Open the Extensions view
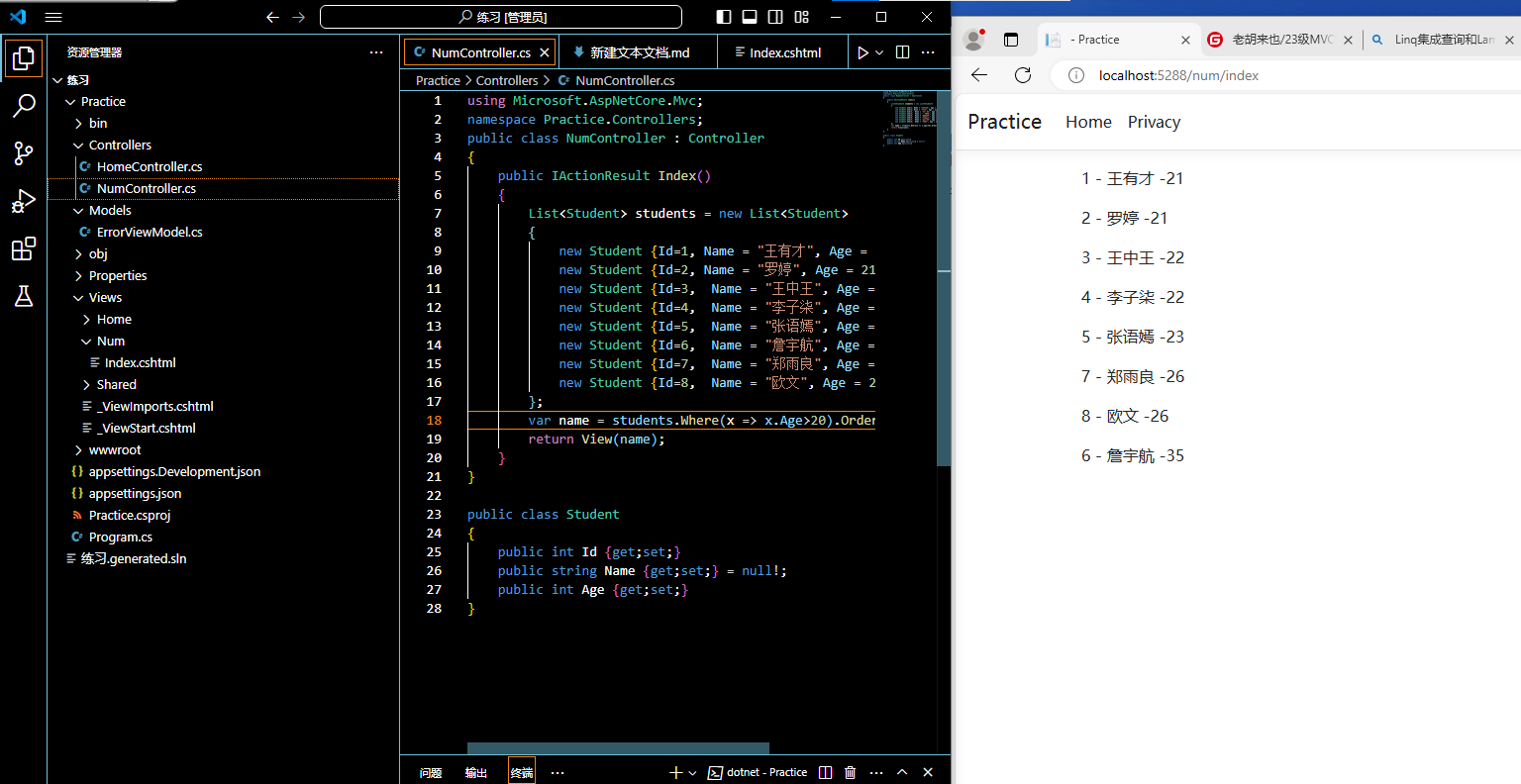 point(24,248)
